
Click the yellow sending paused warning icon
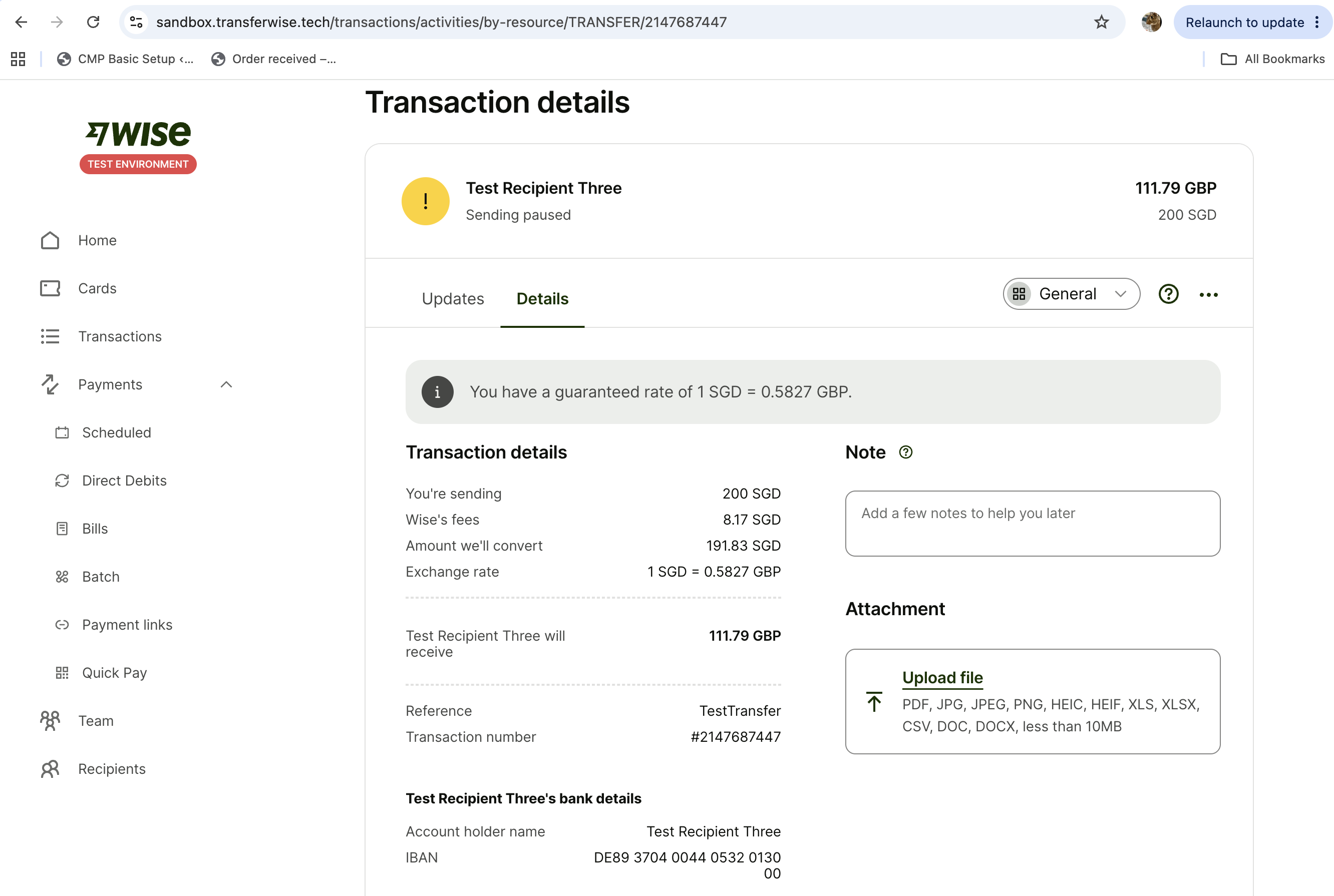(425, 201)
